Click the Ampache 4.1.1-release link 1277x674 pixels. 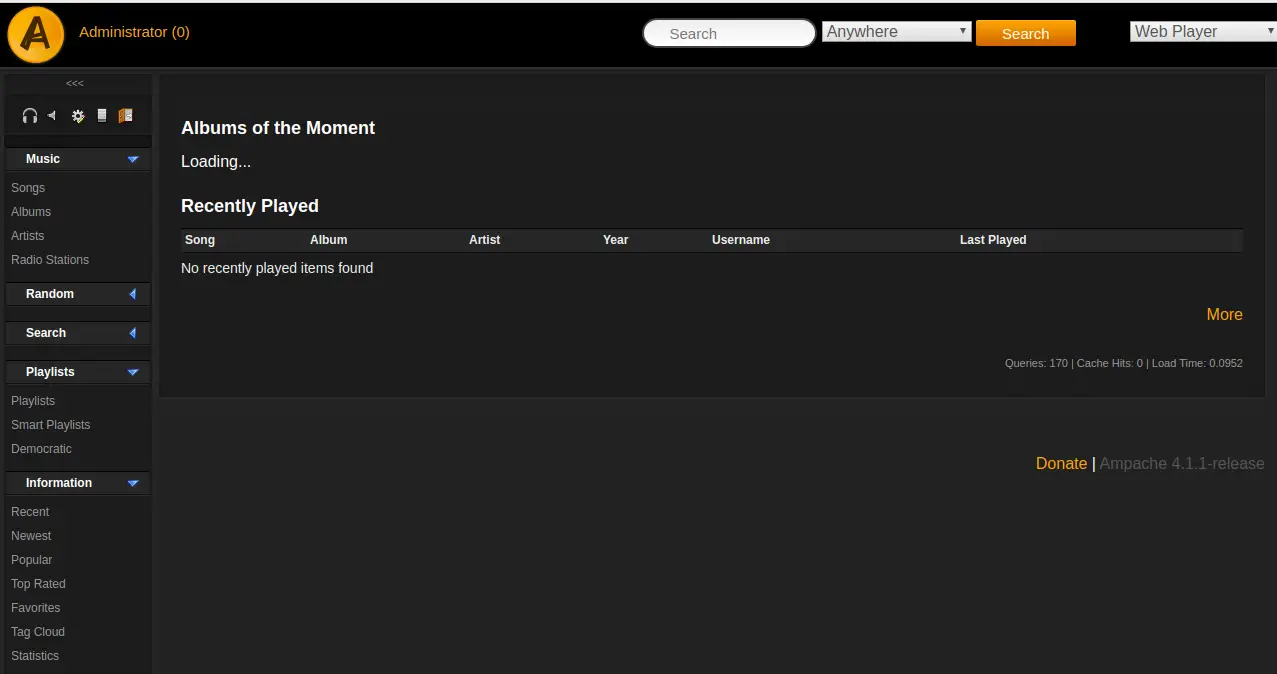coord(1182,464)
